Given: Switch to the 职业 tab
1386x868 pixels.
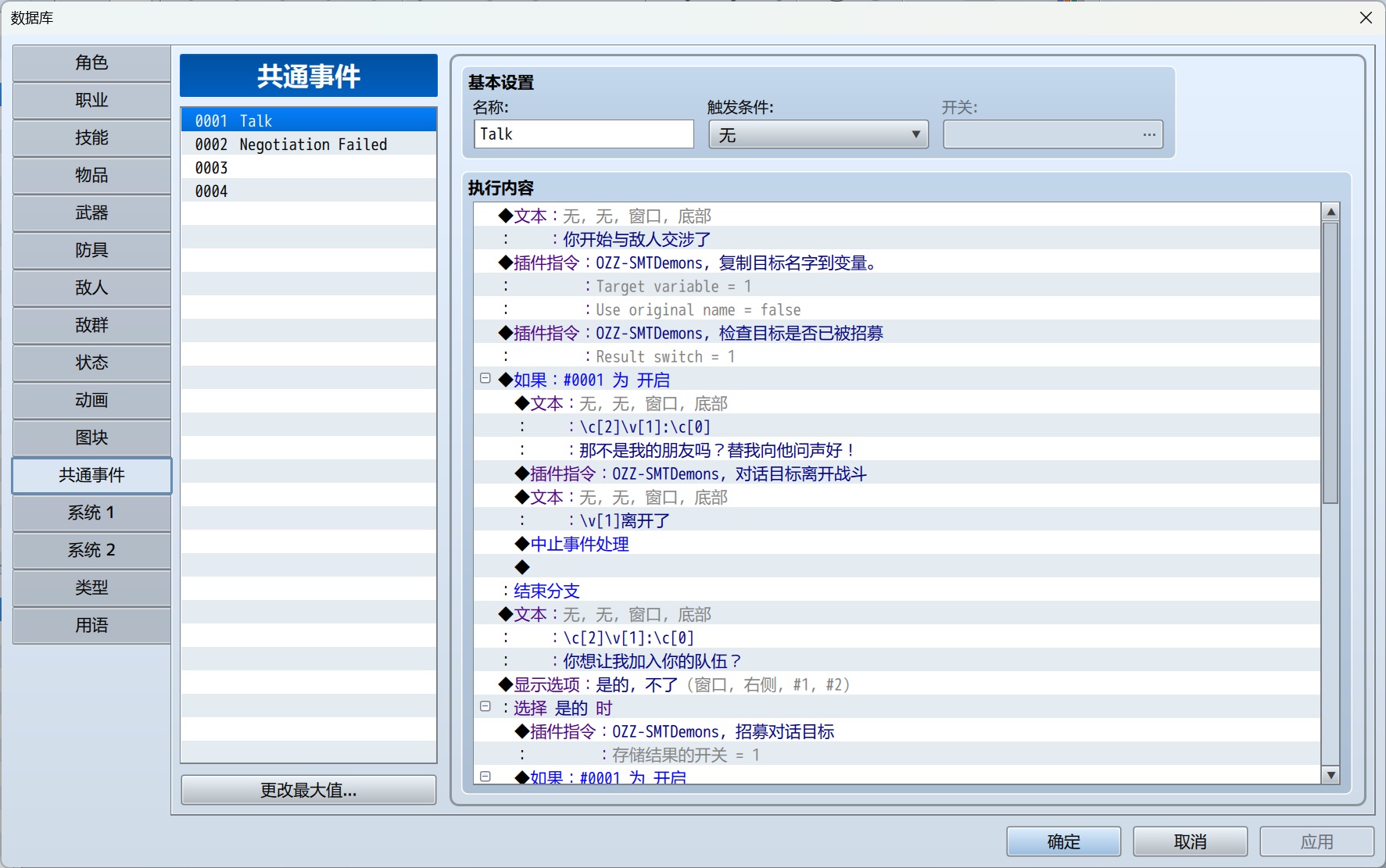Looking at the screenshot, I should (91, 101).
